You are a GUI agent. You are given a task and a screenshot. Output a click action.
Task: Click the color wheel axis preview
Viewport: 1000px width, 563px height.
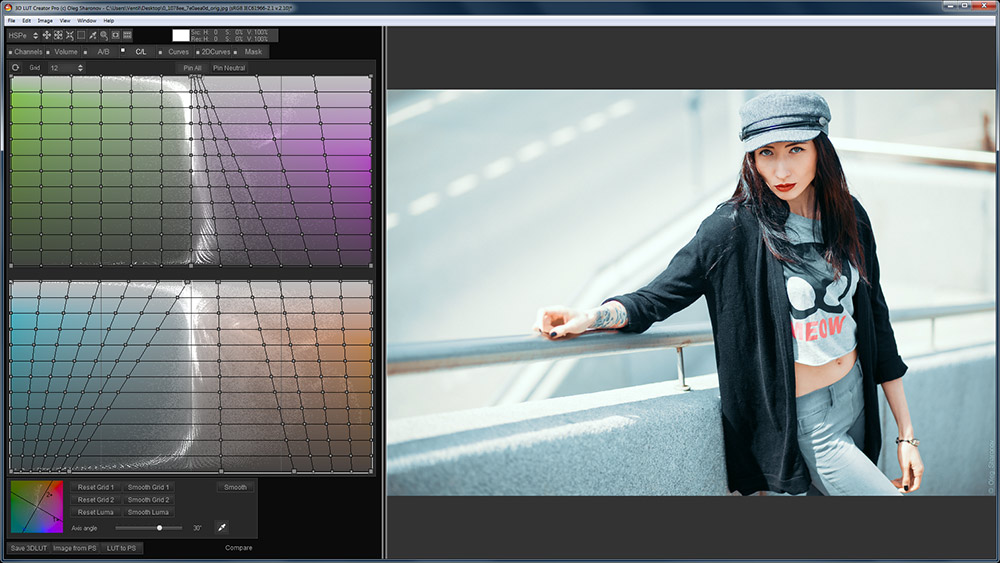pyautogui.click(x=36, y=508)
